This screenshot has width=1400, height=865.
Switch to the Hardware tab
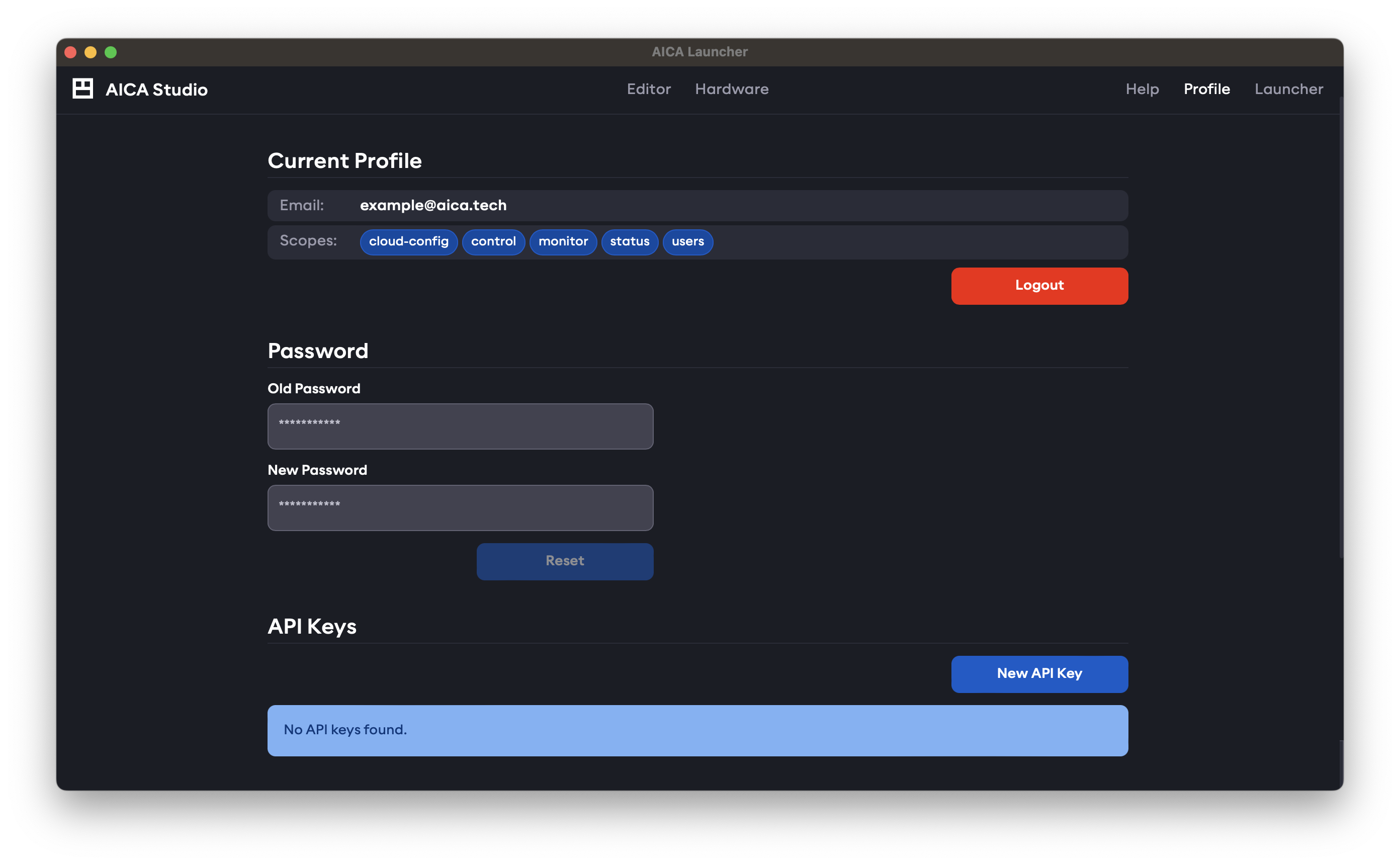(732, 89)
